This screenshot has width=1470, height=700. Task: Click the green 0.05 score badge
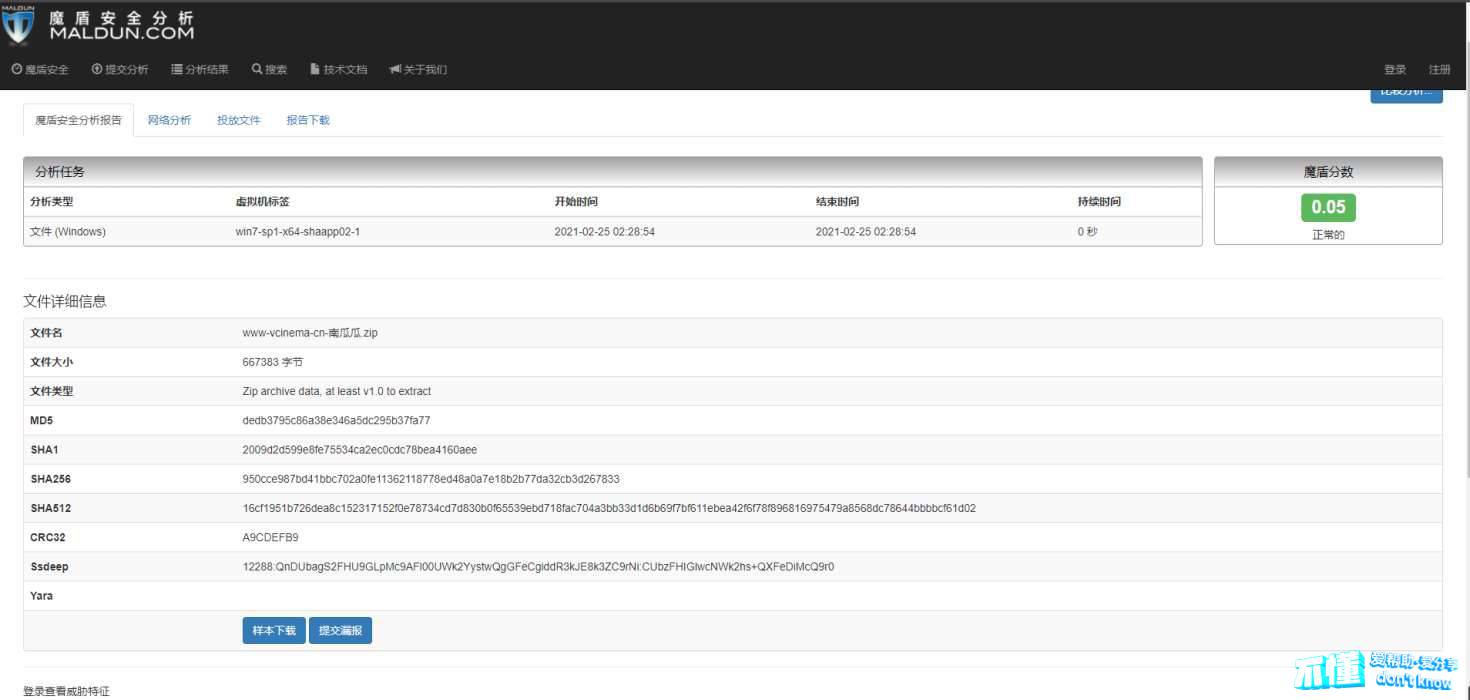point(1328,207)
